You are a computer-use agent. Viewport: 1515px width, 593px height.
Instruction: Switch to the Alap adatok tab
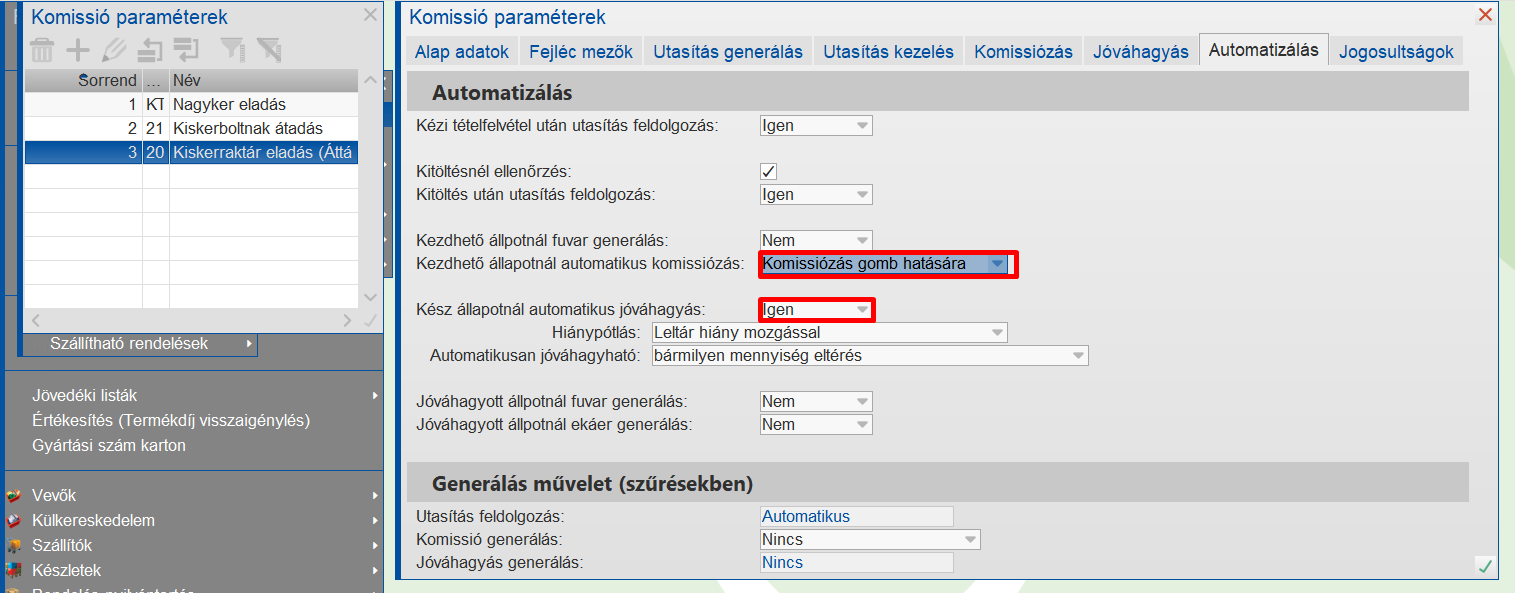[462, 52]
